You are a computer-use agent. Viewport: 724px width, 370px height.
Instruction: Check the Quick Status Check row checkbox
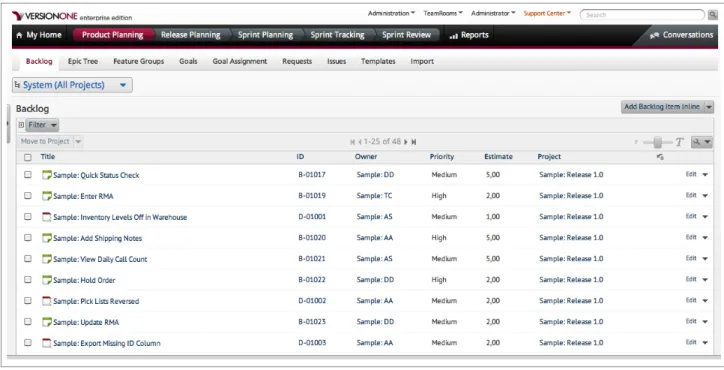[28, 175]
